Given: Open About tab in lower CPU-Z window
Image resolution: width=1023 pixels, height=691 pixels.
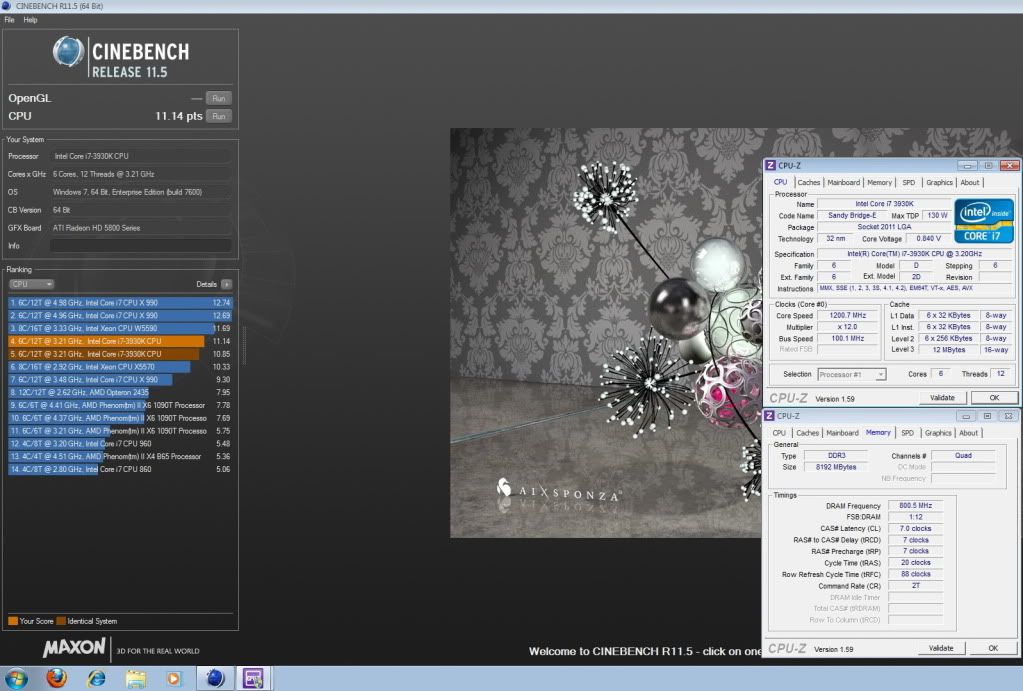Looking at the screenshot, I should (x=968, y=433).
